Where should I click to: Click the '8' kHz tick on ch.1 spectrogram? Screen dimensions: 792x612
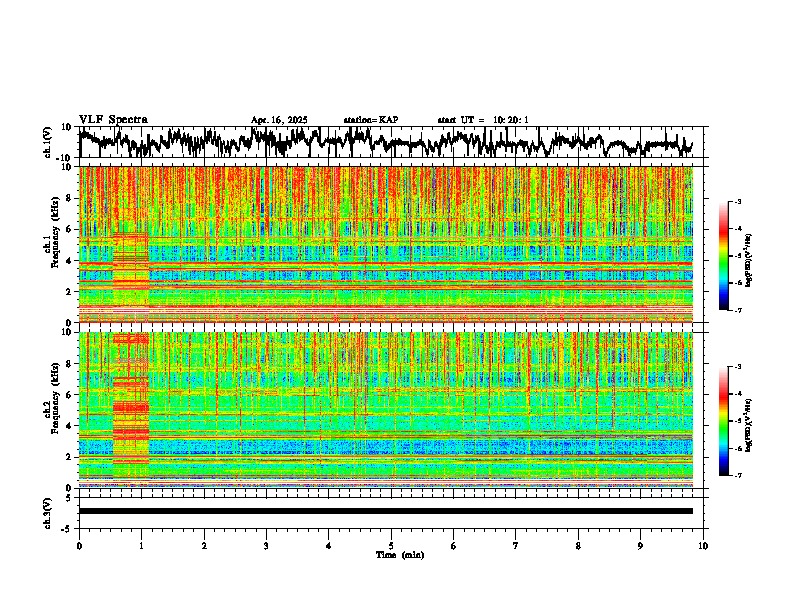pyautogui.click(x=70, y=198)
